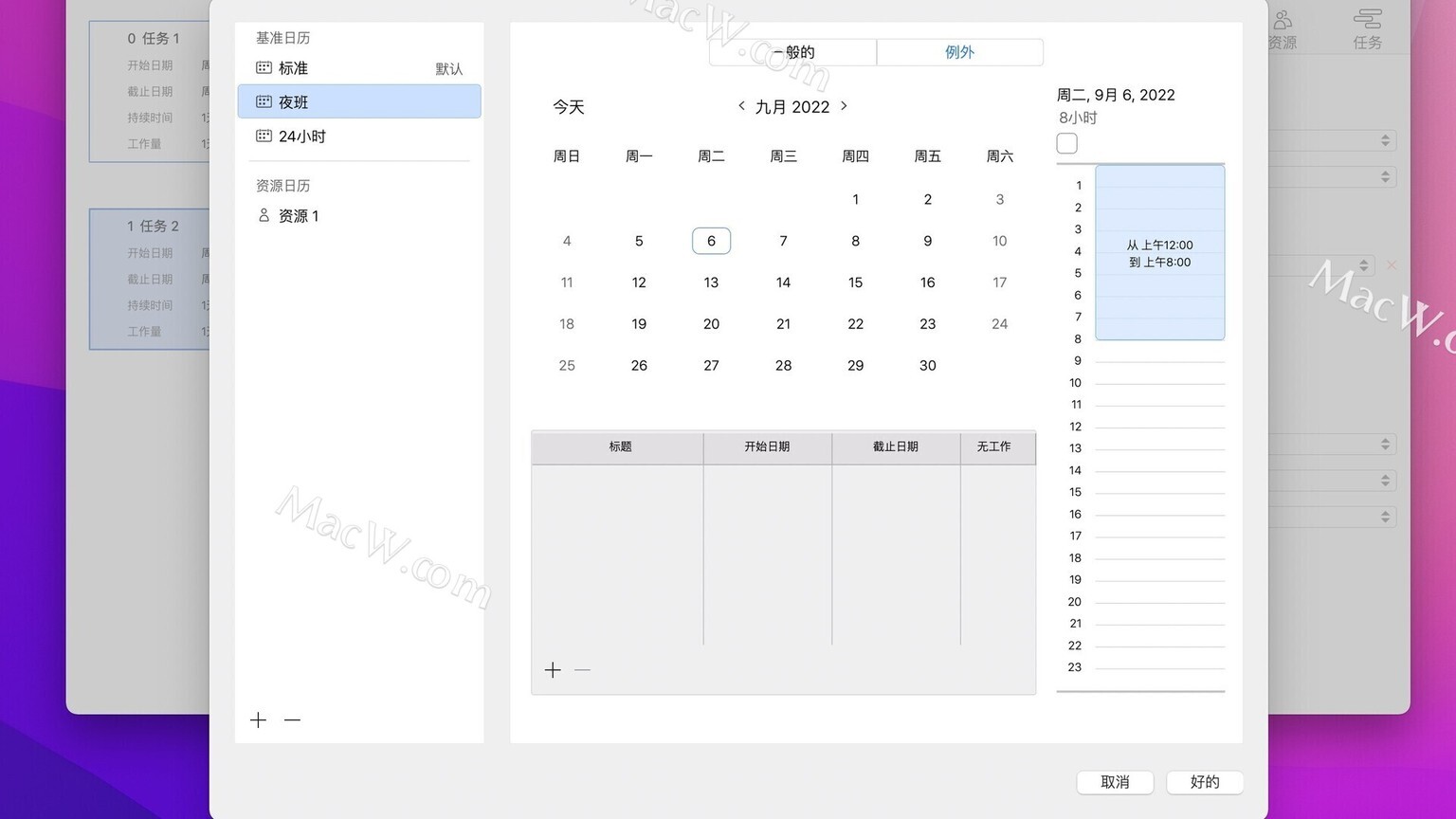
Task: Jump to 今天 in calendar
Action: (569, 107)
